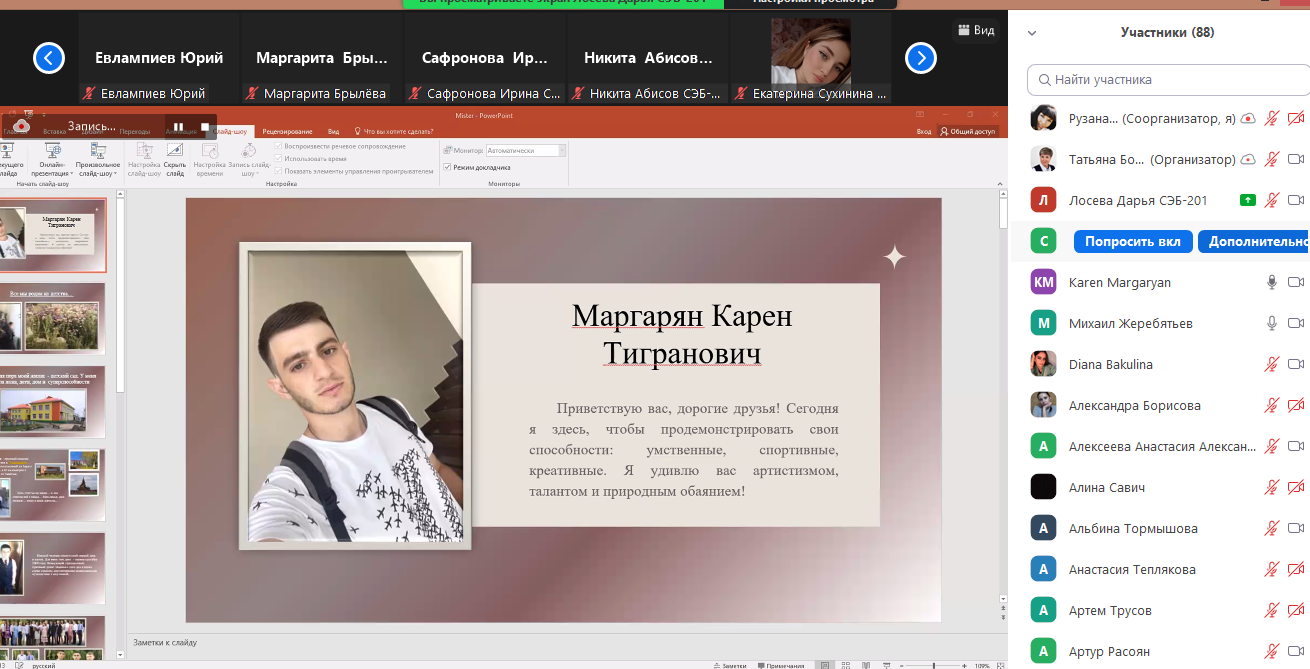This screenshot has height=669, width=1310.
Task: Select the first slide thumbnail Маргарян Карен
Action: 51,236
